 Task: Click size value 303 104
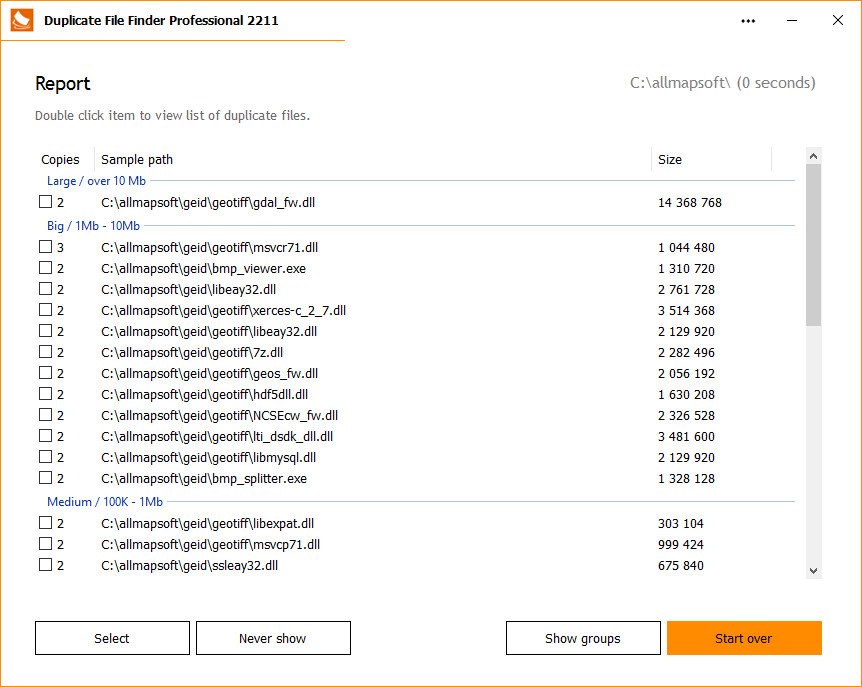[681, 523]
